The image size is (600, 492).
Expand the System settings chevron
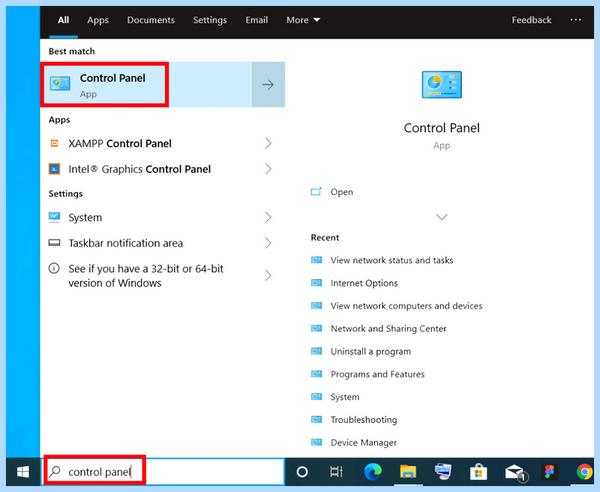268,217
